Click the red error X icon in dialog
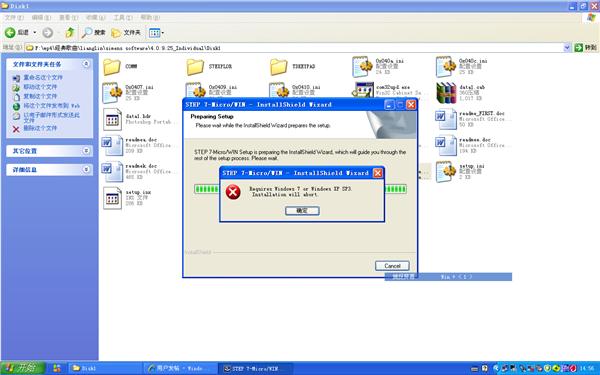 (233, 192)
